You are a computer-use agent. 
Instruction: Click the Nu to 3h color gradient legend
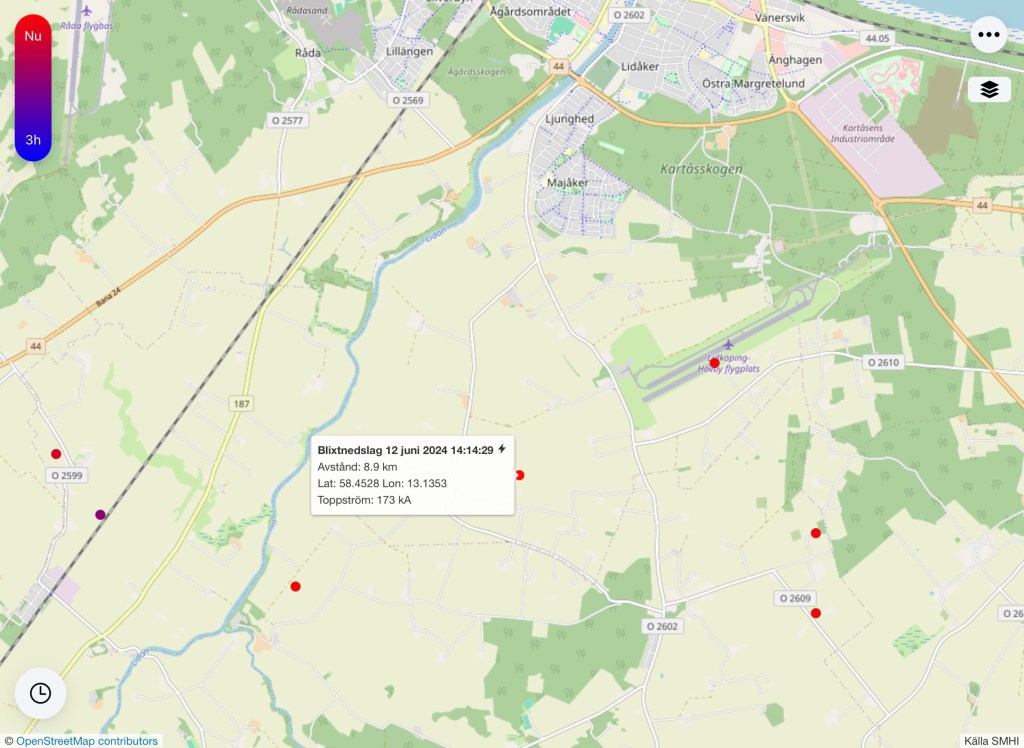click(33, 88)
